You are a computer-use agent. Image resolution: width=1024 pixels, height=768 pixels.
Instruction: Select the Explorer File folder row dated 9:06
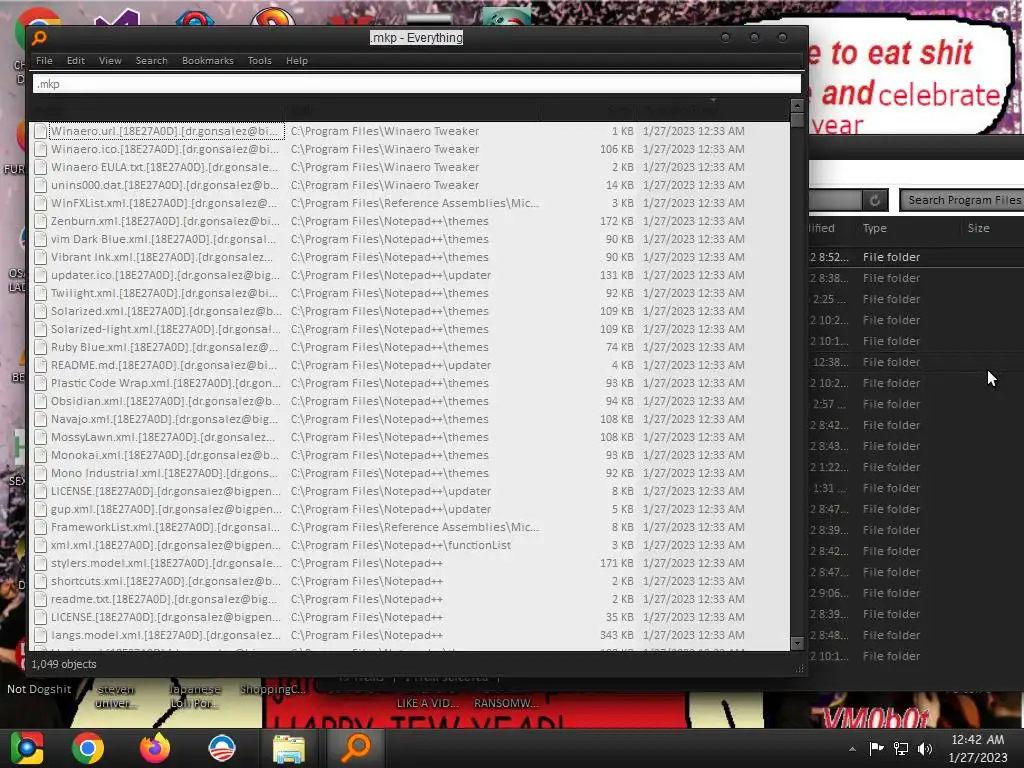click(x=916, y=593)
